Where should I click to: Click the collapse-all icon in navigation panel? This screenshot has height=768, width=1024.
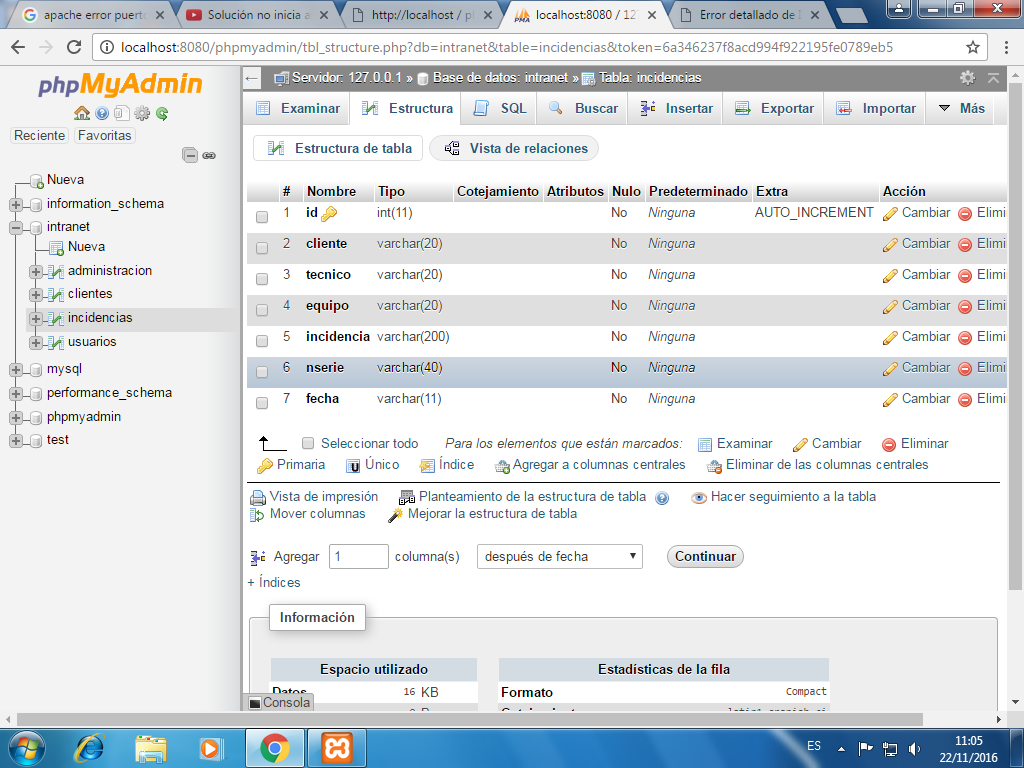coord(190,155)
